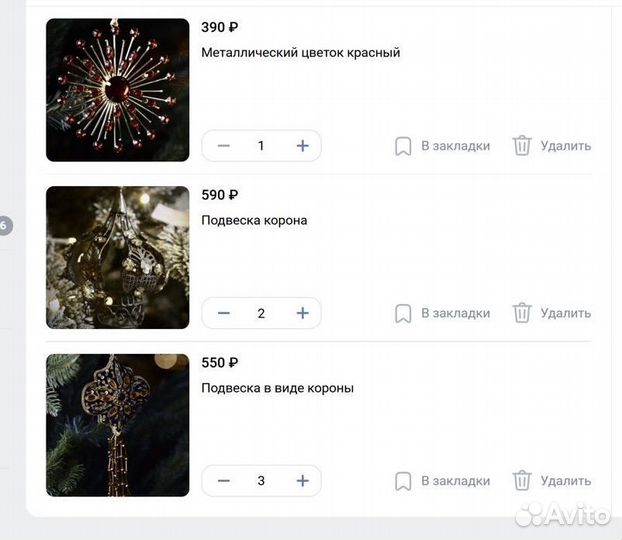Screen dimensions: 622x540
Task: Click trash icon for Металлический цветок красный
Action: pyautogui.click(x=522, y=145)
